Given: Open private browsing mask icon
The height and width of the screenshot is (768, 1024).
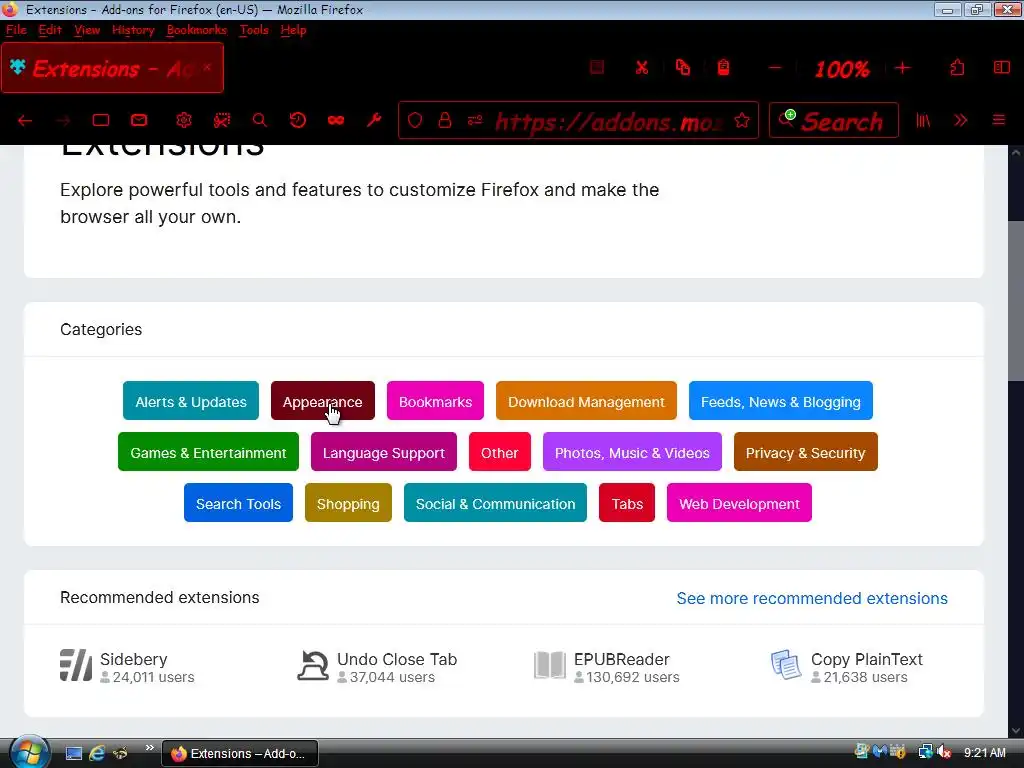Looking at the screenshot, I should click(336, 120).
